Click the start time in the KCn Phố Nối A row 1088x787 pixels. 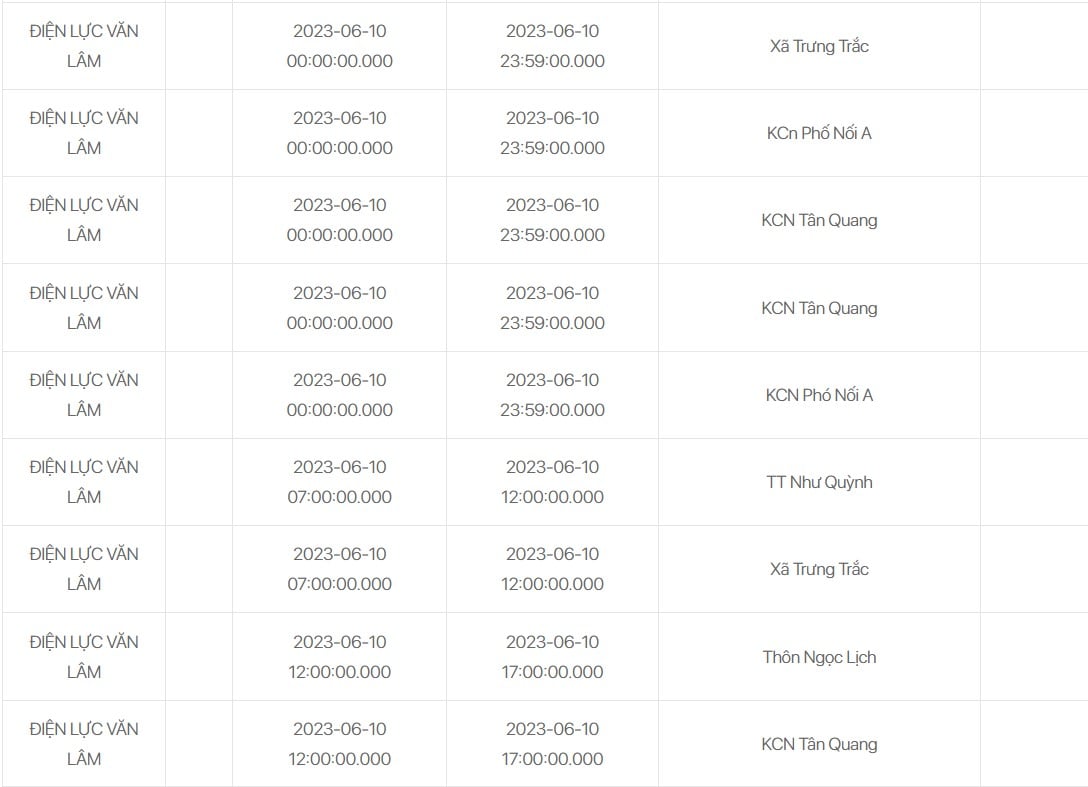339,133
